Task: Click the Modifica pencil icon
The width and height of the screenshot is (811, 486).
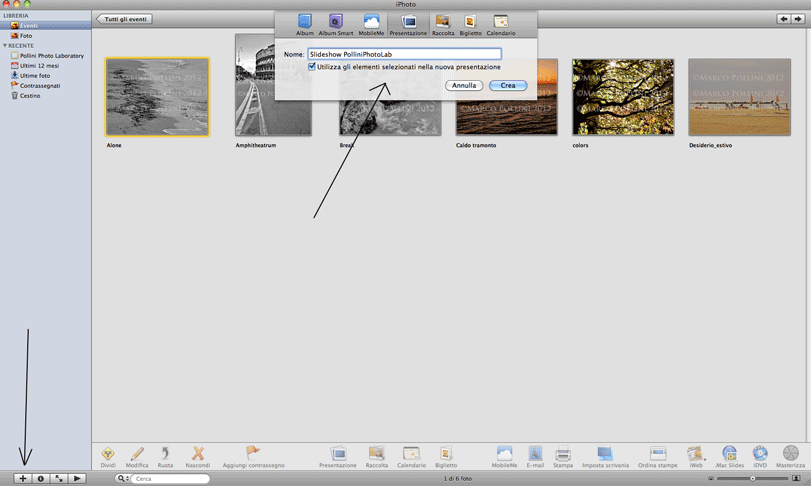Action: coord(137,457)
